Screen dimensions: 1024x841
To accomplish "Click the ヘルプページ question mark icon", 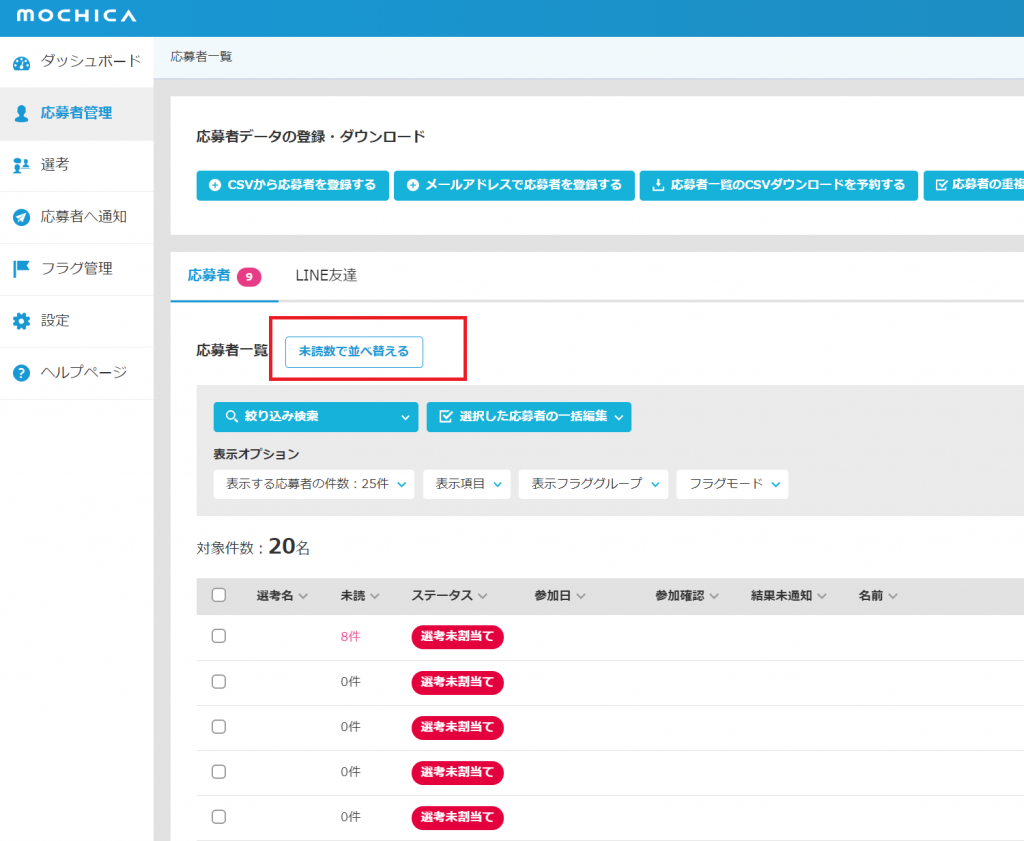I will pos(21,373).
